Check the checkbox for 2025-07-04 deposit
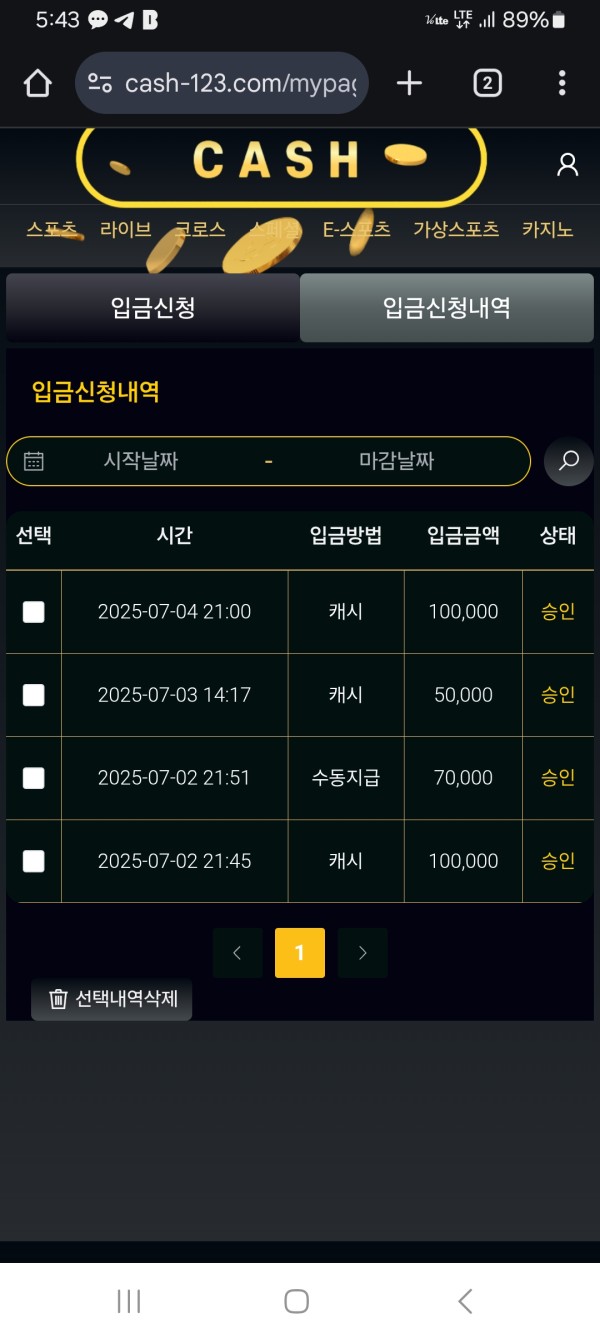This screenshot has width=600, height=1338. tap(33, 612)
